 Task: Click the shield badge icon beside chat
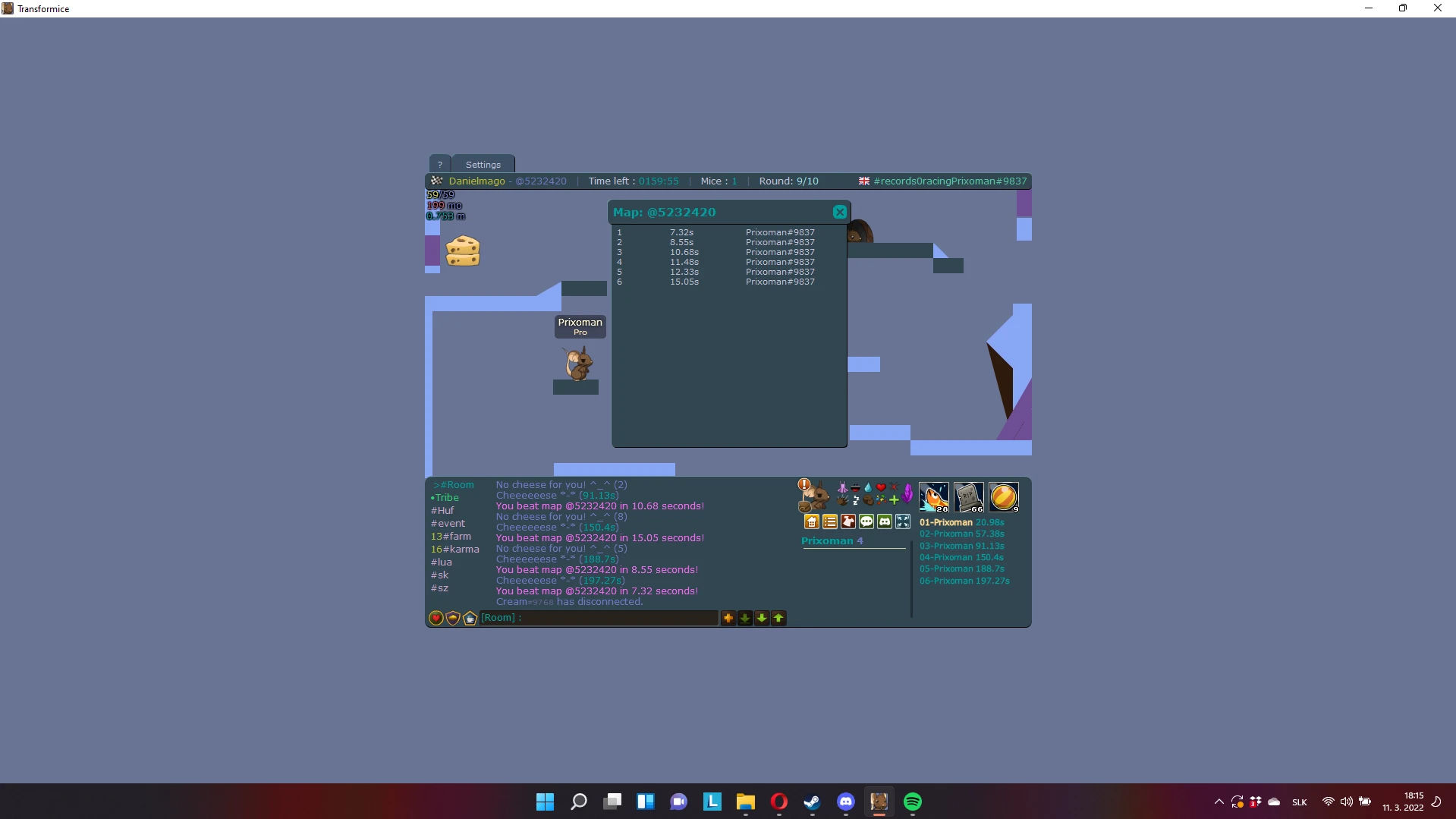point(453,619)
